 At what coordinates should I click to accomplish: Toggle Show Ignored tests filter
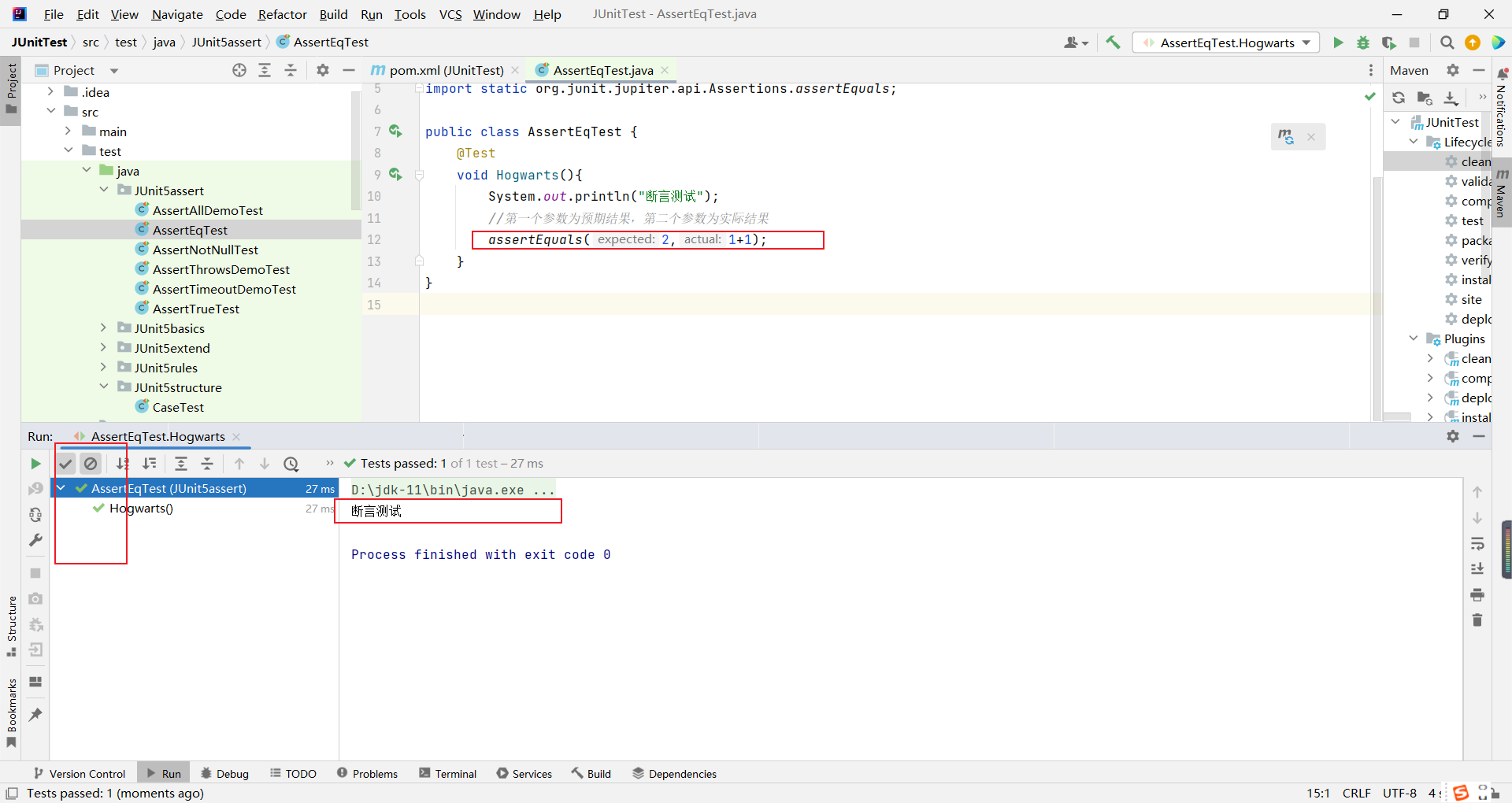coord(91,464)
